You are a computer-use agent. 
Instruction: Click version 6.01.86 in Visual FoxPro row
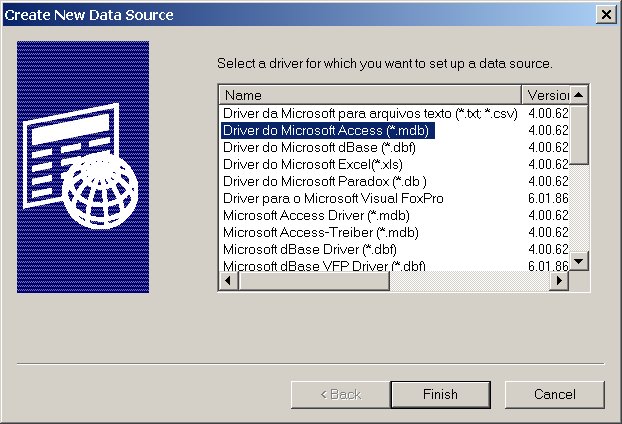(x=548, y=198)
